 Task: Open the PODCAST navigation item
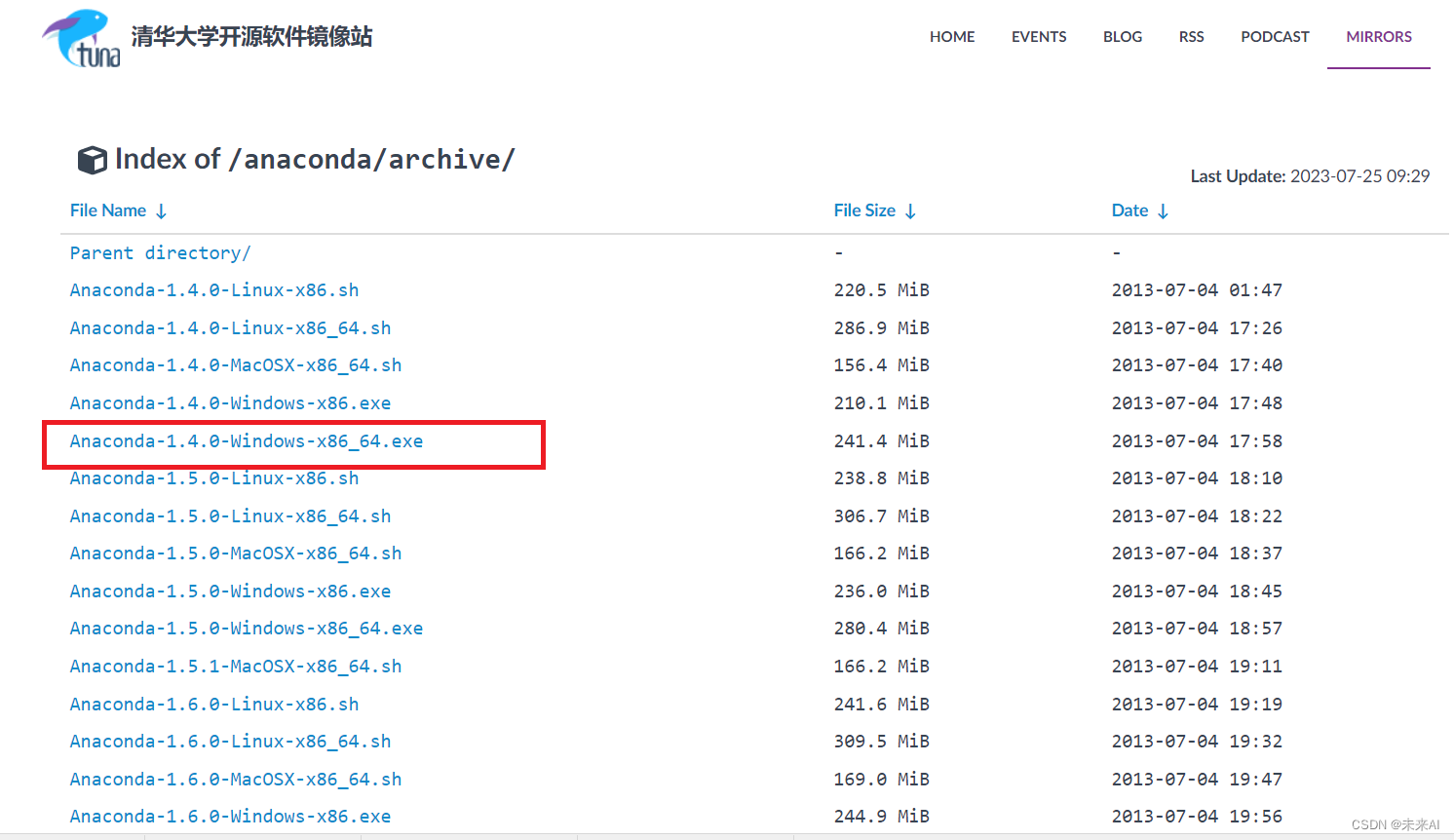click(x=1275, y=37)
